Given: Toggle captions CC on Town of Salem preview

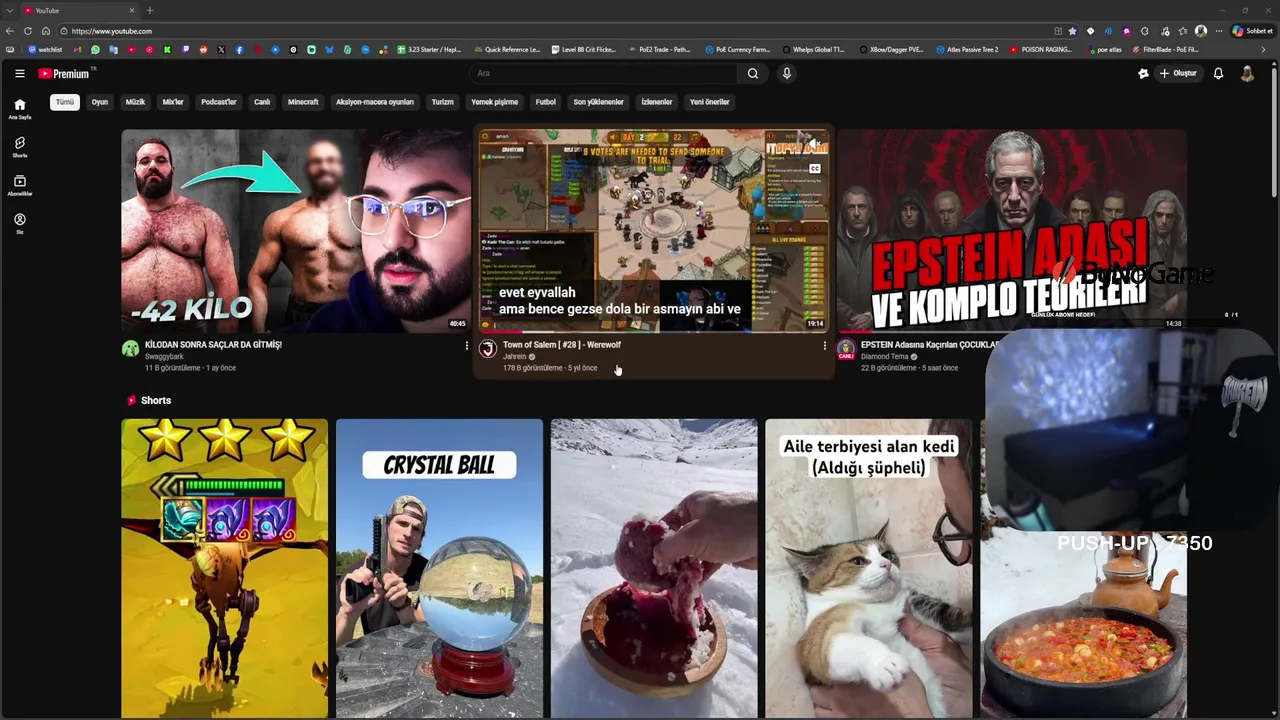Looking at the screenshot, I should point(815,169).
